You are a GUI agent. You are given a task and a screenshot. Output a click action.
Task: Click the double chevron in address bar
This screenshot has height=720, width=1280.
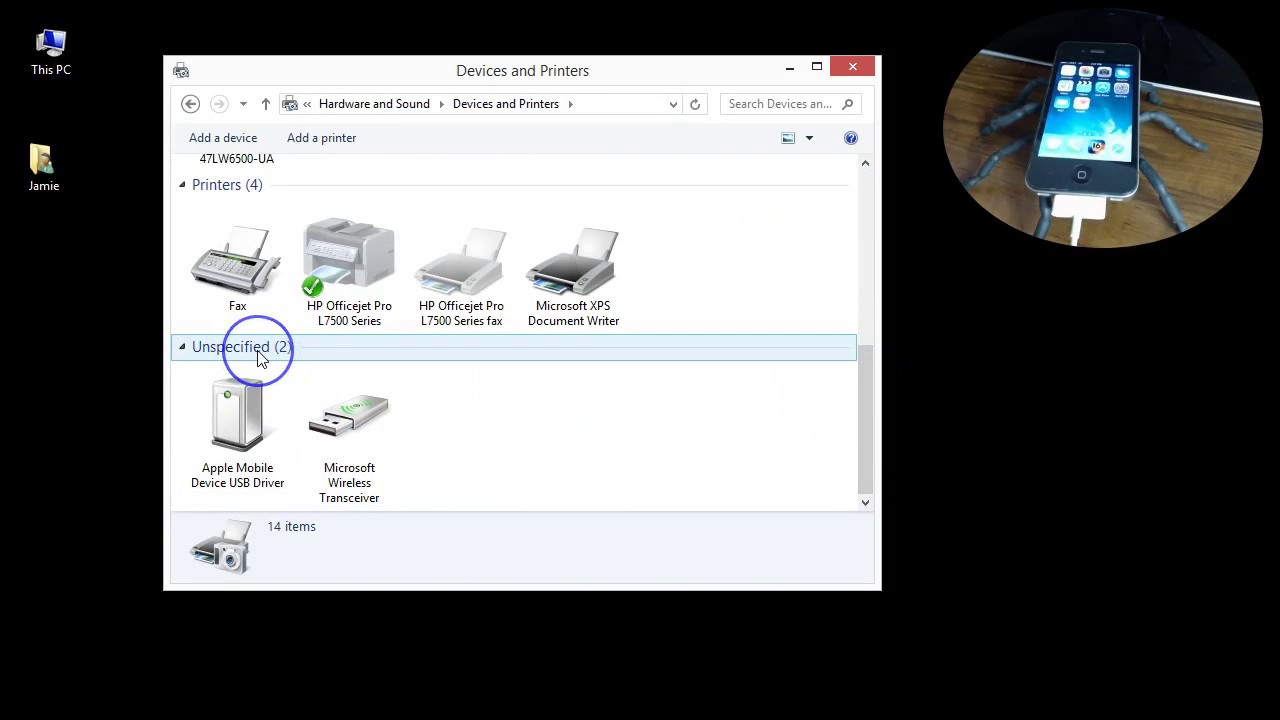308,104
